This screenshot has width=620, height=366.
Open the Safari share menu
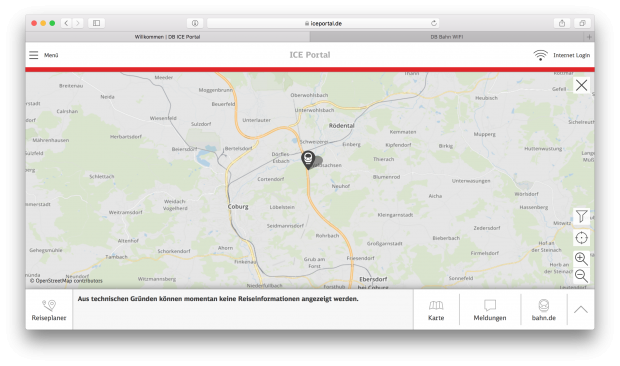(562, 23)
